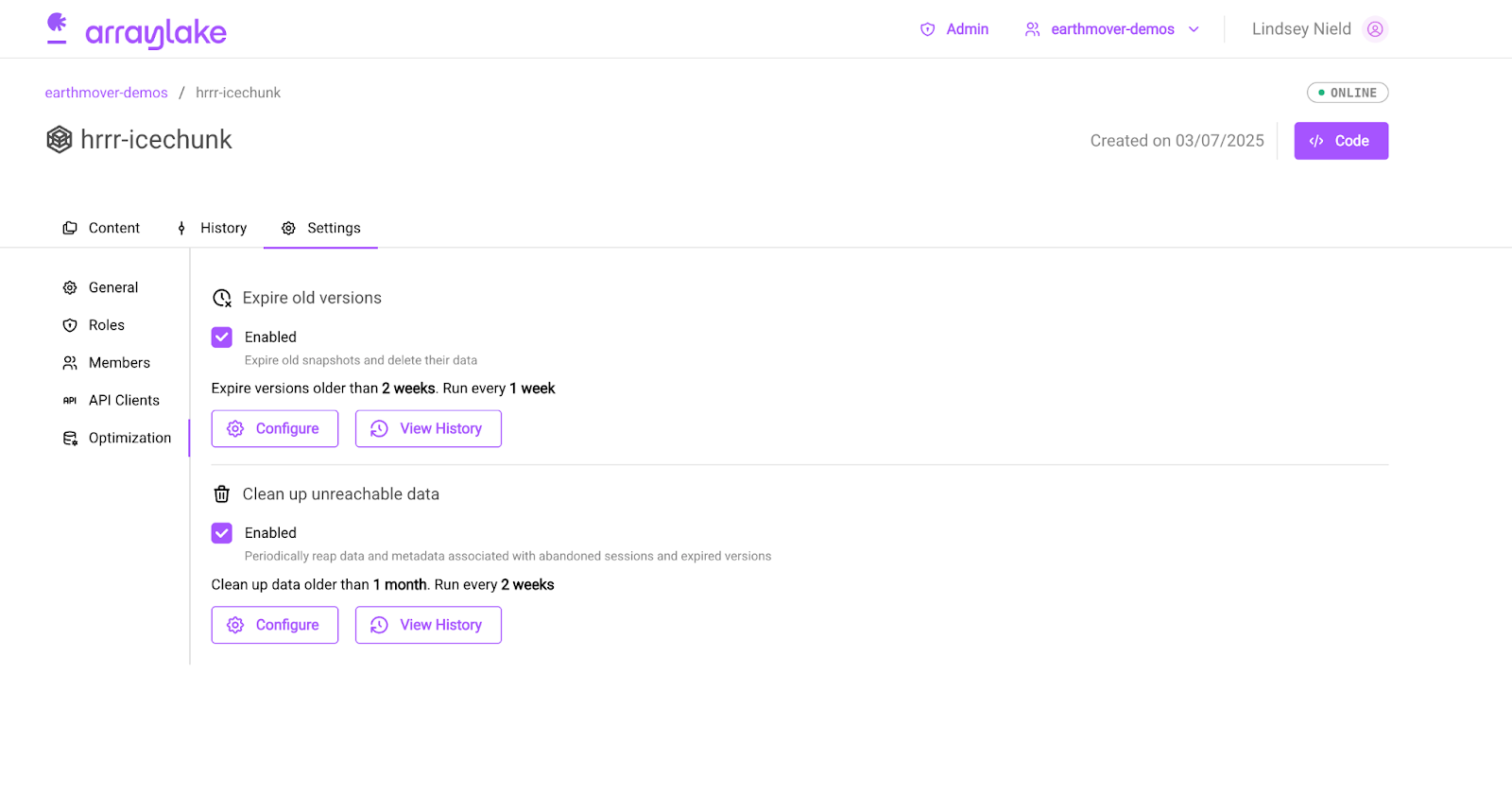1512x795 pixels.
Task: Click the Expire old versions clock icon
Action: tap(222, 299)
